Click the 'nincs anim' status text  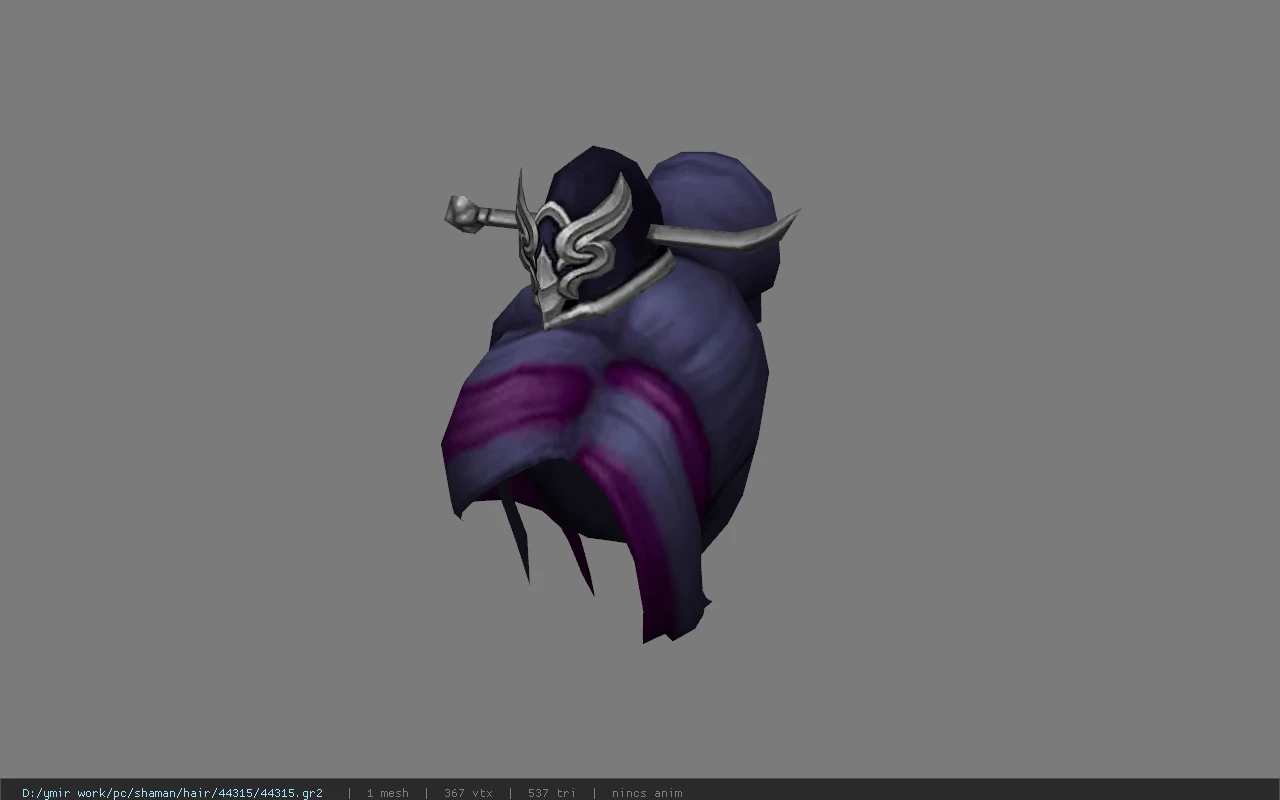click(x=647, y=793)
